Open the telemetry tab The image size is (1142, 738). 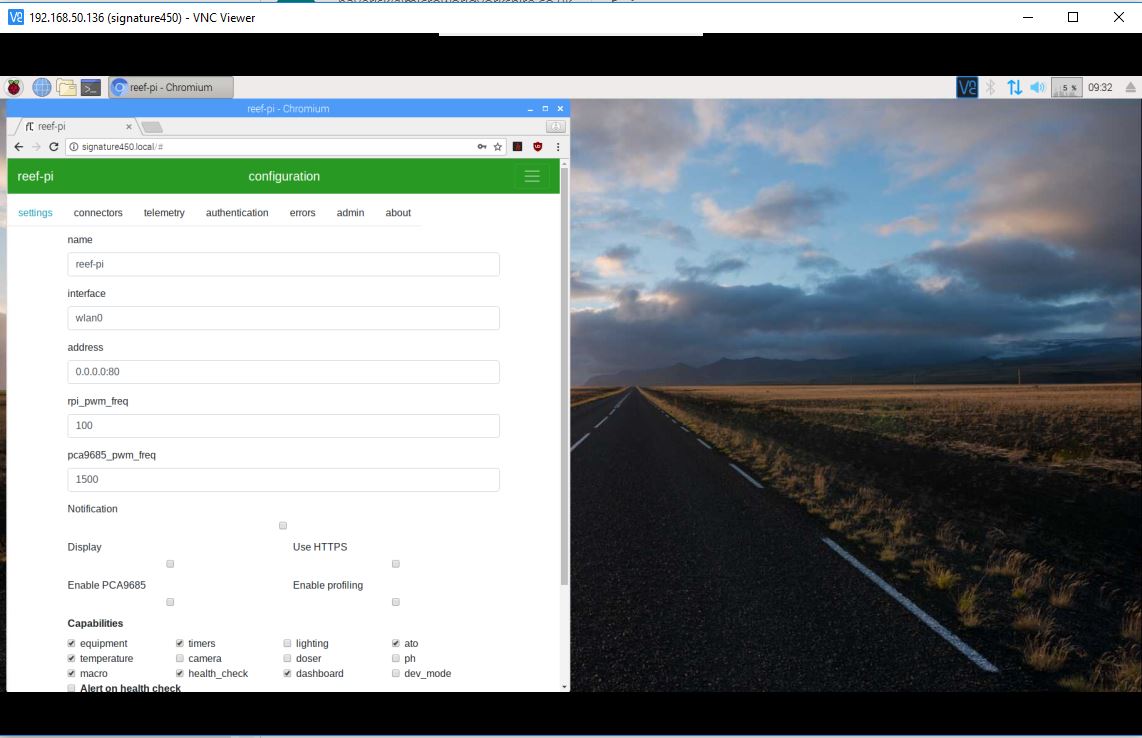pyautogui.click(x=164, y=213)
